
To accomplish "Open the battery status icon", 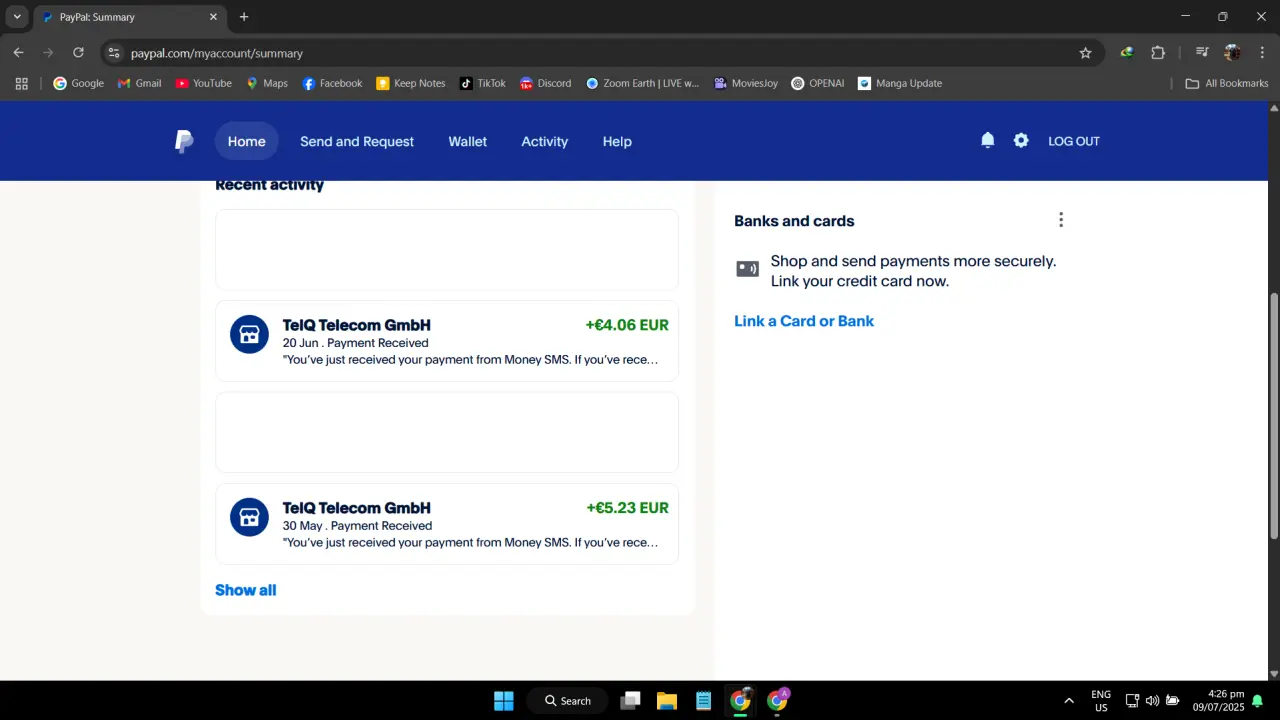I will tap(1173, 701).
